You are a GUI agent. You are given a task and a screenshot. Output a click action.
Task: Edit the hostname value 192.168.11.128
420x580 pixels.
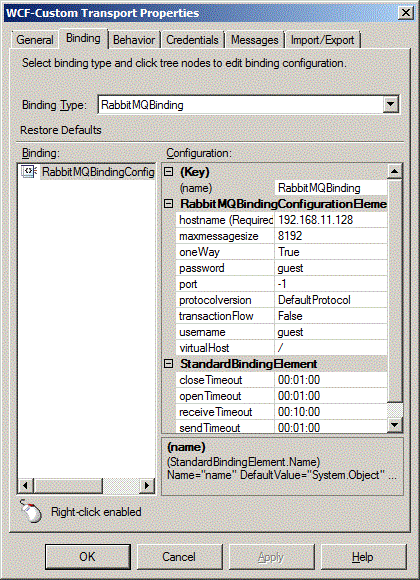tap(331, 220)
